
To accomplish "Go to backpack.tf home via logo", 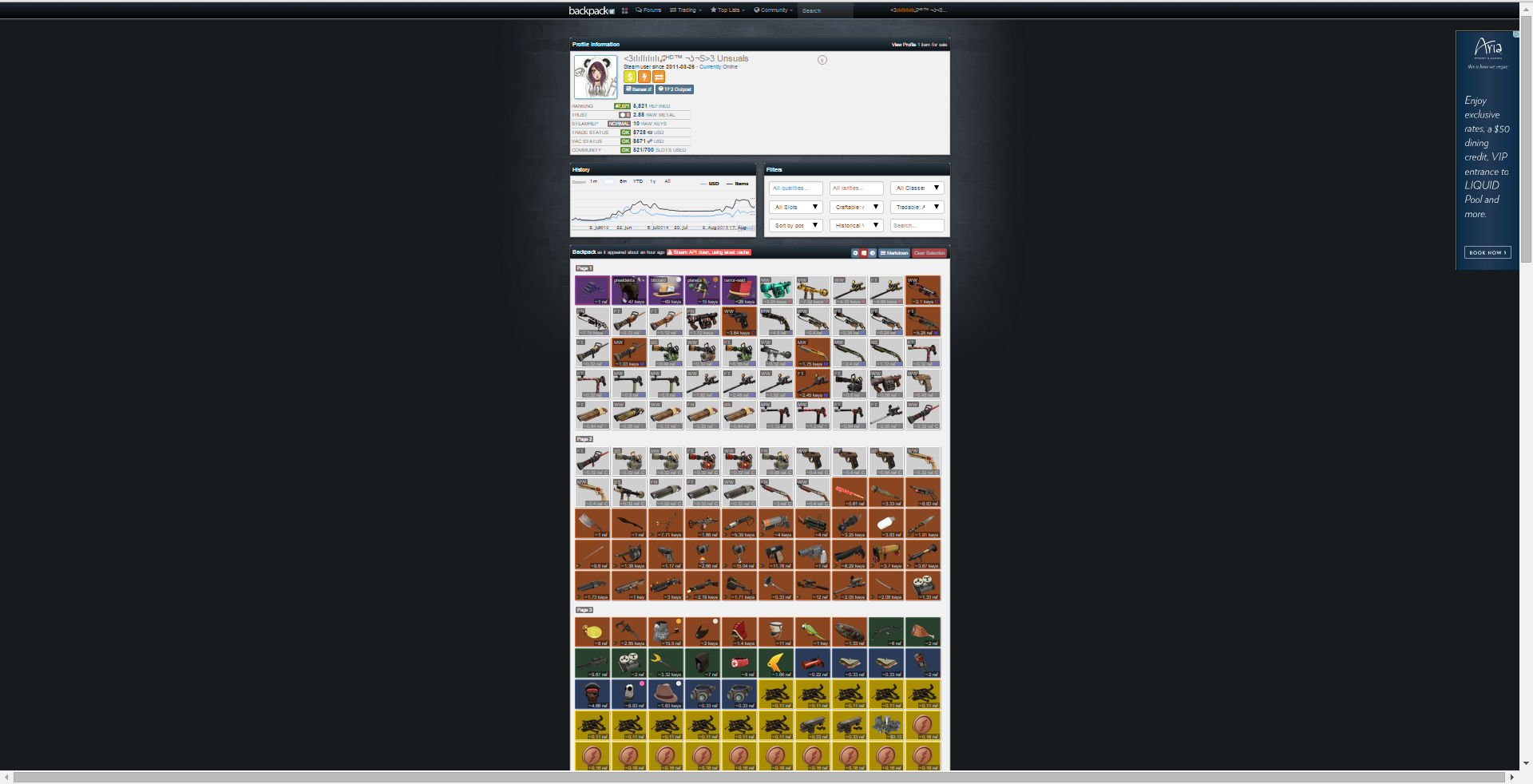I will pos(592,10).
